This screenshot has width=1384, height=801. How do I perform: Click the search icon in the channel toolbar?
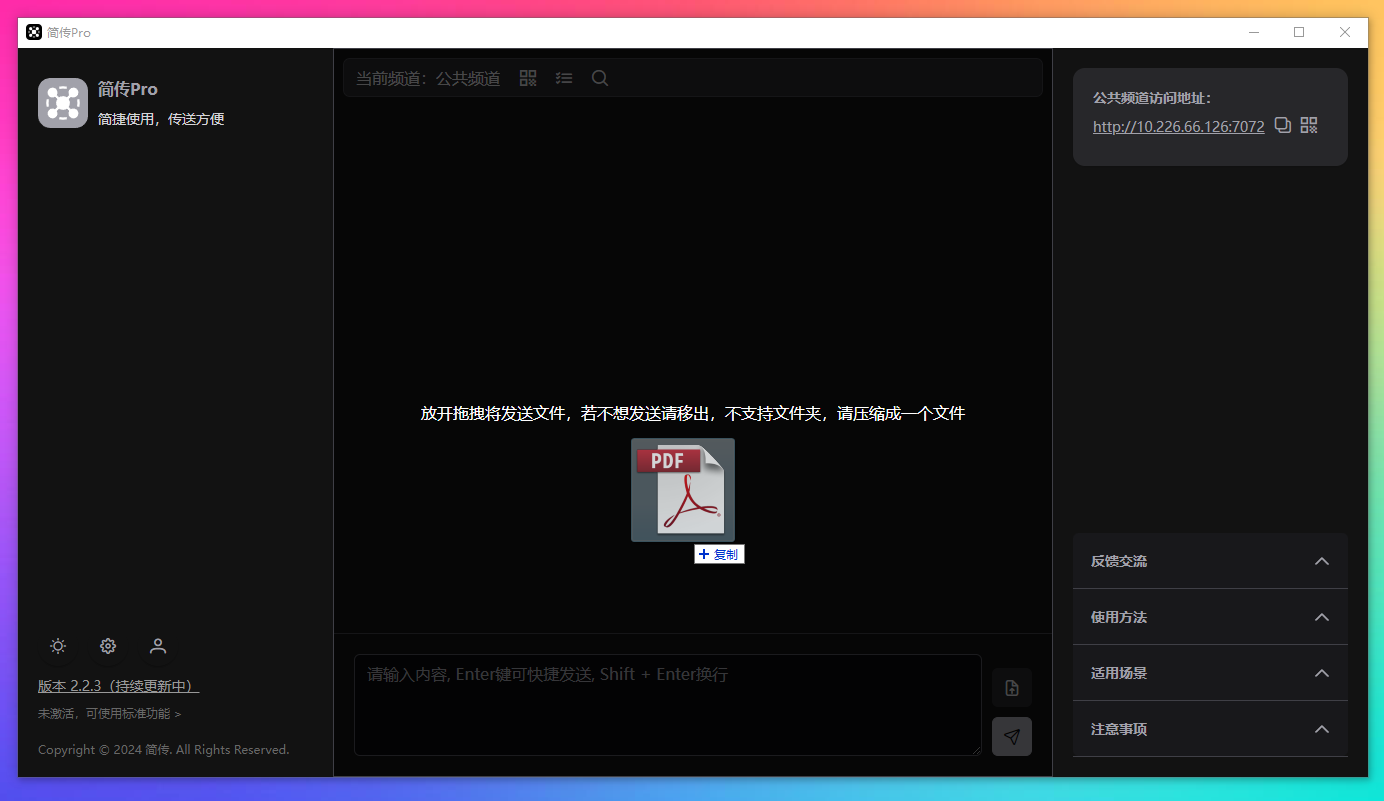[599, 77]
